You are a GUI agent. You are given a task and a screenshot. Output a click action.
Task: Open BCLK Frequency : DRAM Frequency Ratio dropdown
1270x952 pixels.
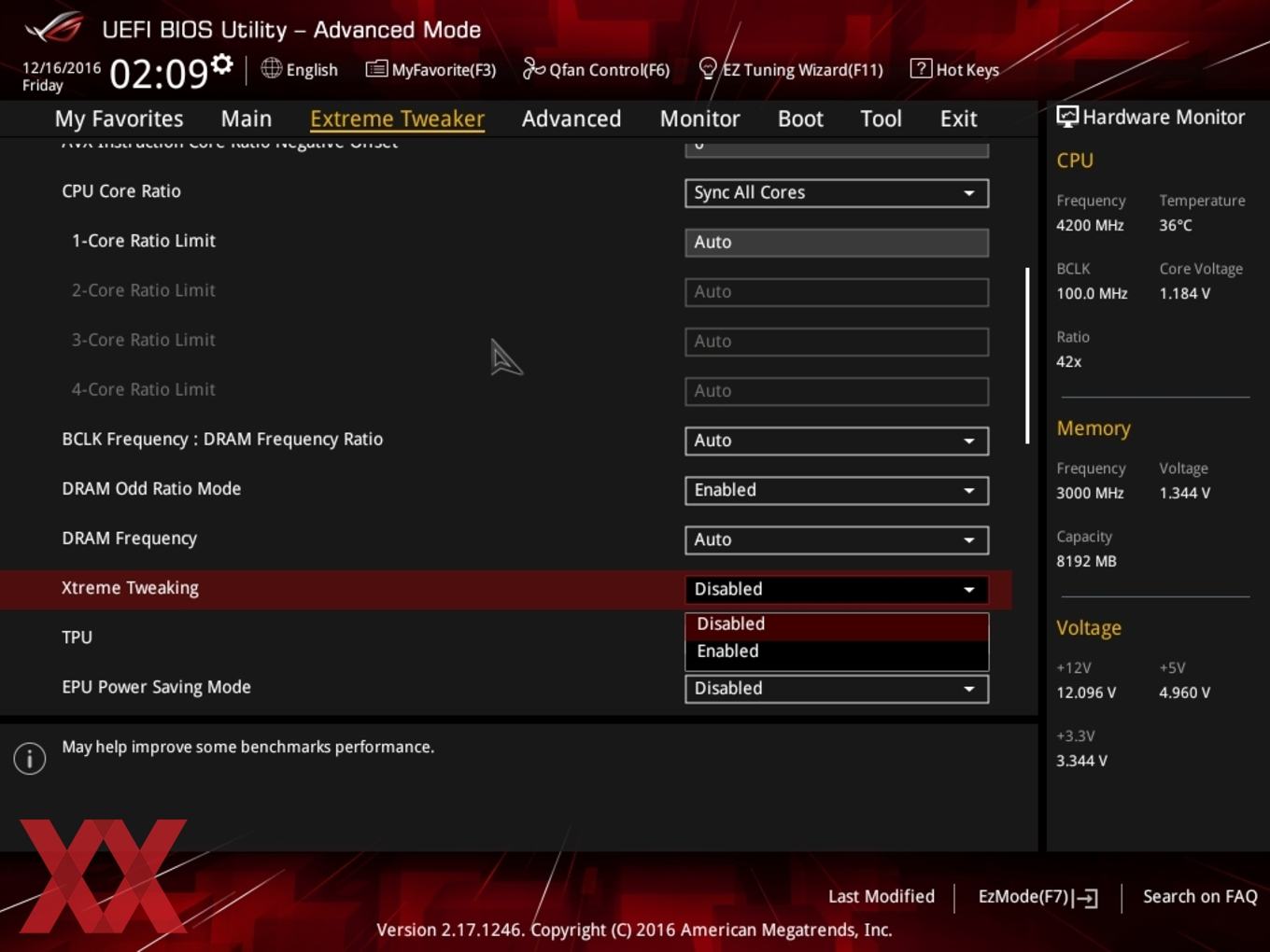click(837, 441)
